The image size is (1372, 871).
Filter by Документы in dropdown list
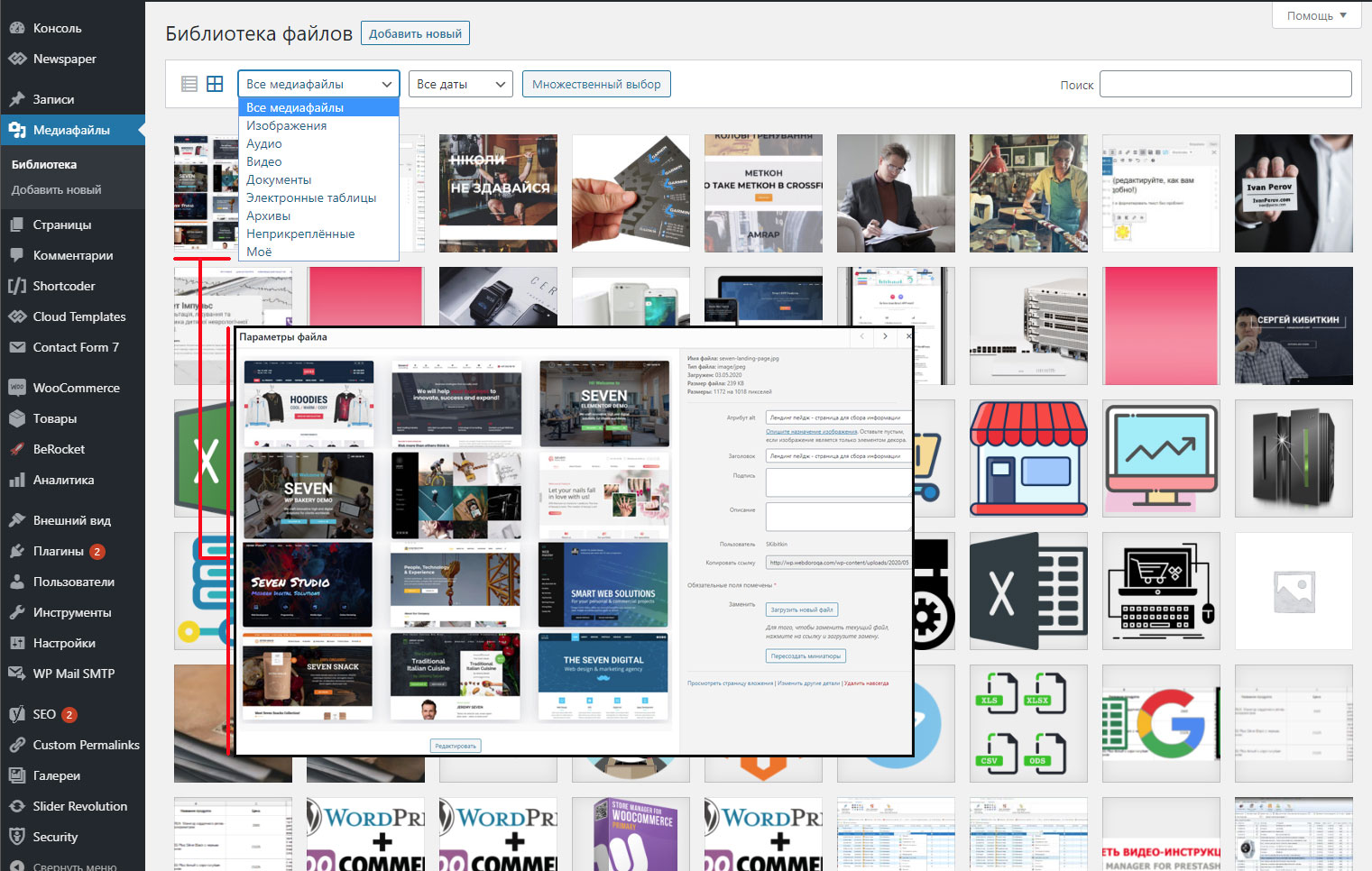(318, 179)
